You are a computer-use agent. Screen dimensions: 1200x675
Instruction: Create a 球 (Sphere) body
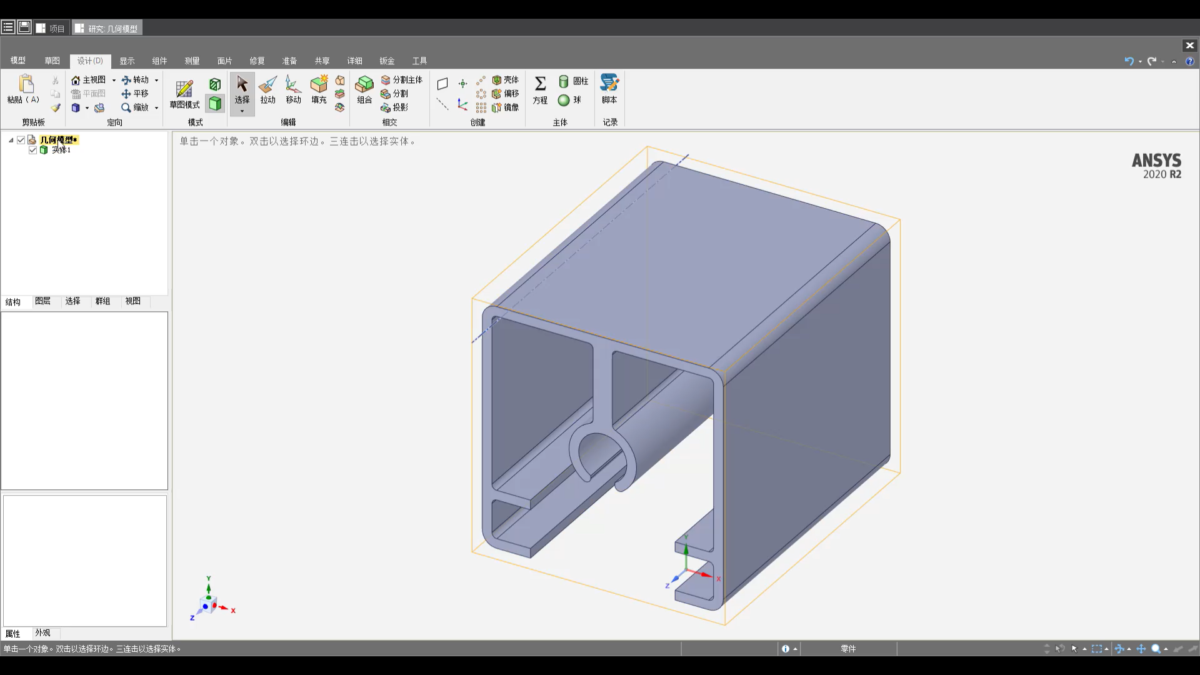(569, 100)
